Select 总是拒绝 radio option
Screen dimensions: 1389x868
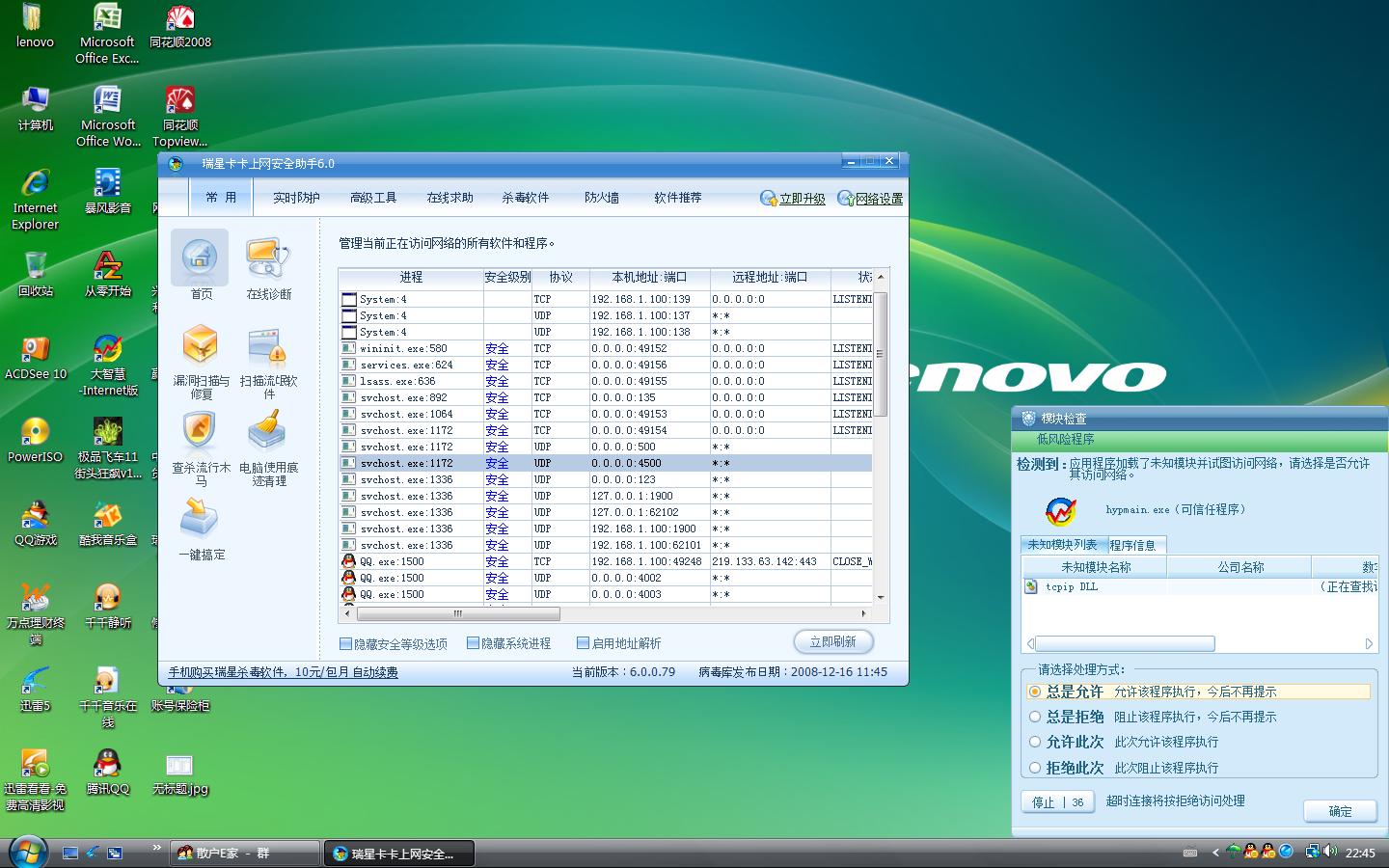tap(1035, 717)
